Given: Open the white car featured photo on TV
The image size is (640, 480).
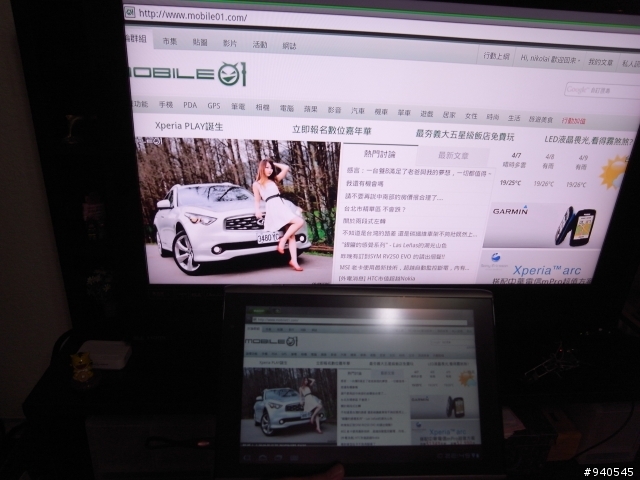Looking at the screenshot, I should [239, 210].
